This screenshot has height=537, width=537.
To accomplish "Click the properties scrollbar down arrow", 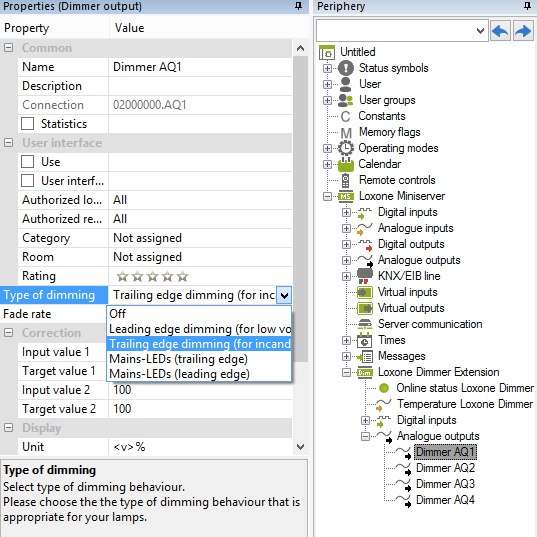I will 300,447.
